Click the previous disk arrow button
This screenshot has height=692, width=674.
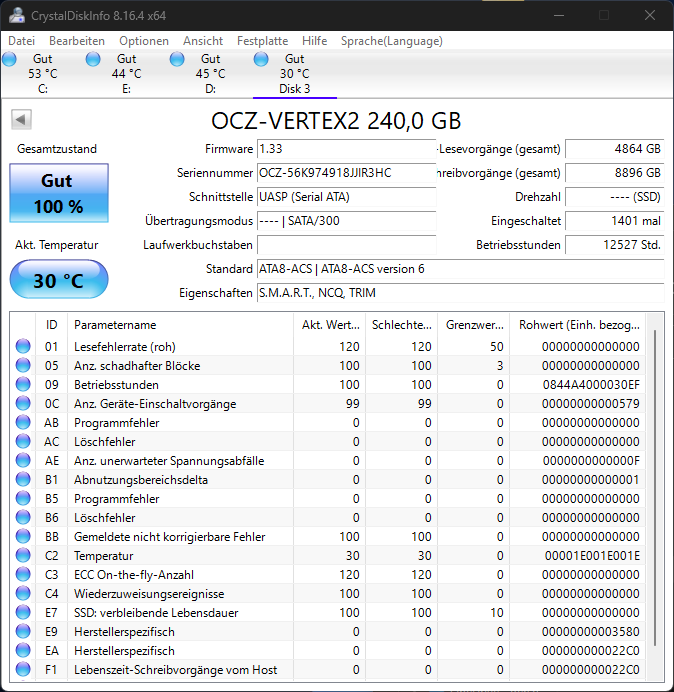click(21, 119)
